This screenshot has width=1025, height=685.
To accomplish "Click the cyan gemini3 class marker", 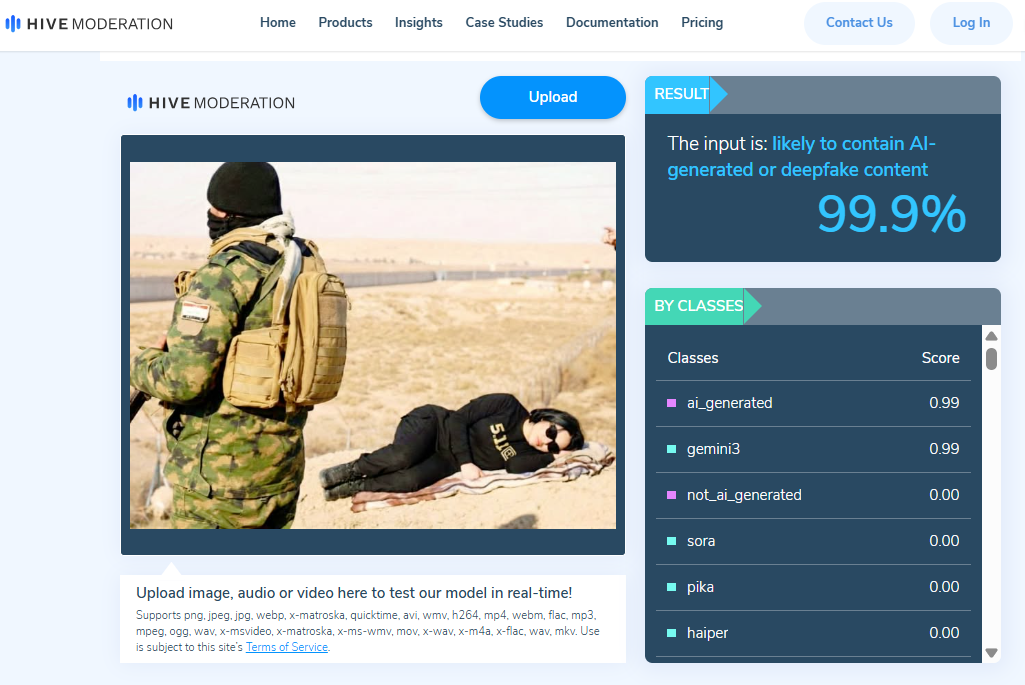I will [x=672, y=449].
